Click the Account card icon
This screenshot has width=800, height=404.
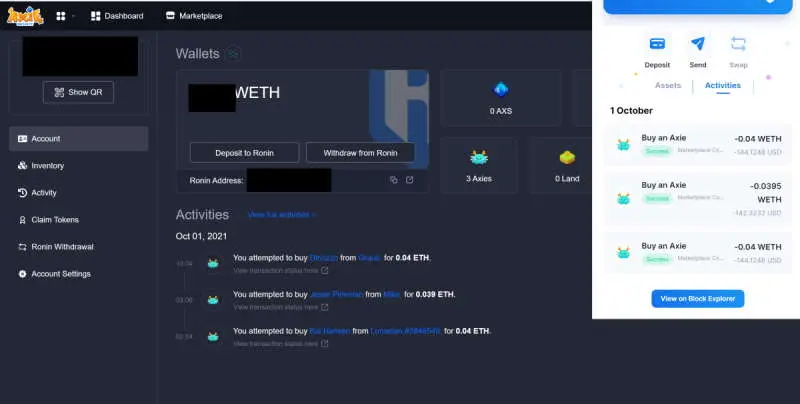pos(22,139)
